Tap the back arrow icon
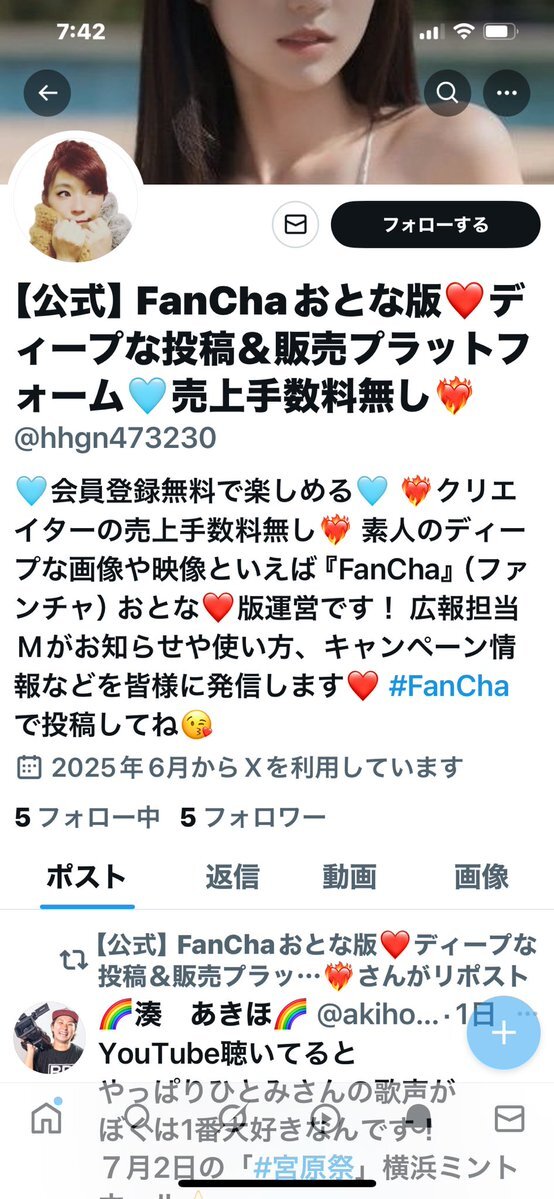The width and height of the screenshot is (554, 1199). point(47,93)
